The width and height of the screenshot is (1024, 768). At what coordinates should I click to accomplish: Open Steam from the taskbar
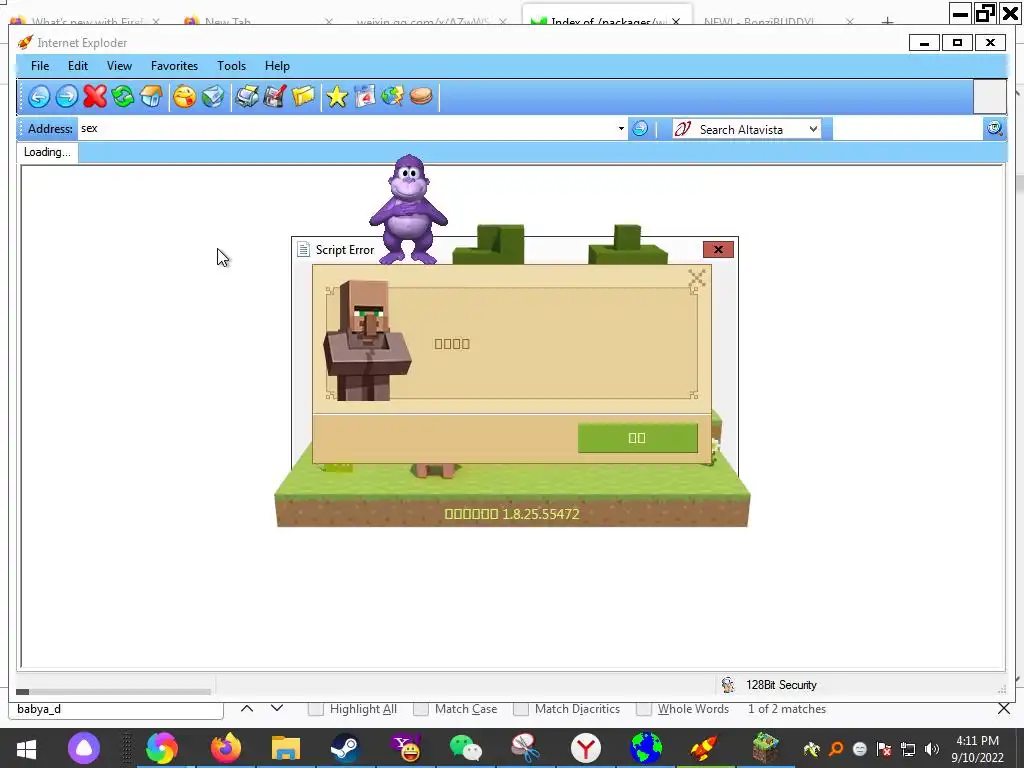click(x=345, y=748)
